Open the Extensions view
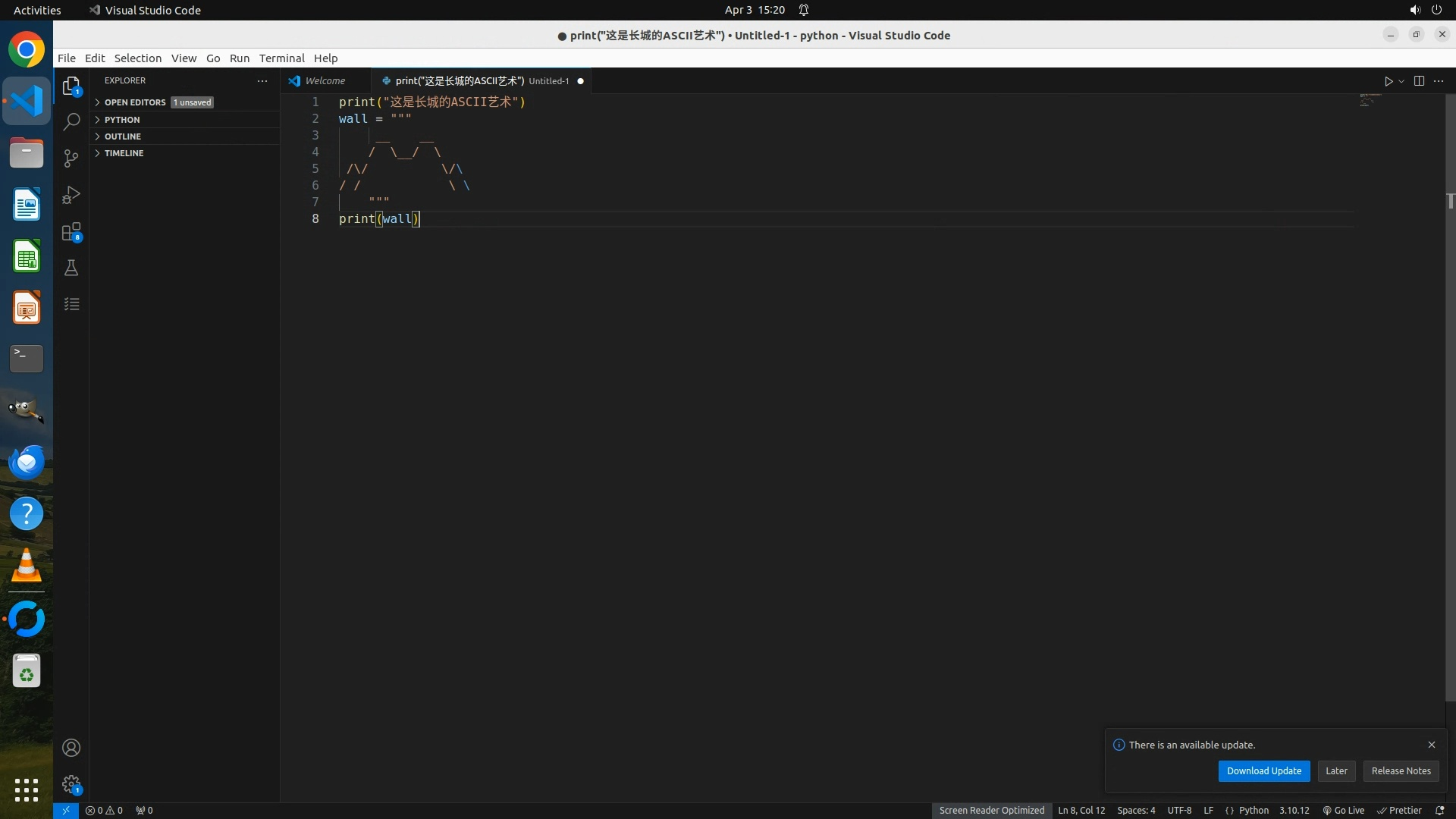The image size is (1456, 819). coord(71,232)
